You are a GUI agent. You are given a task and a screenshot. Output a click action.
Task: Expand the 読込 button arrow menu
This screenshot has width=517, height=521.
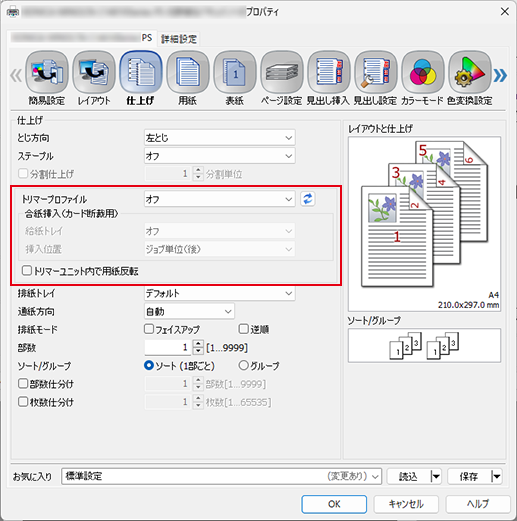click(x=436, y=476)
